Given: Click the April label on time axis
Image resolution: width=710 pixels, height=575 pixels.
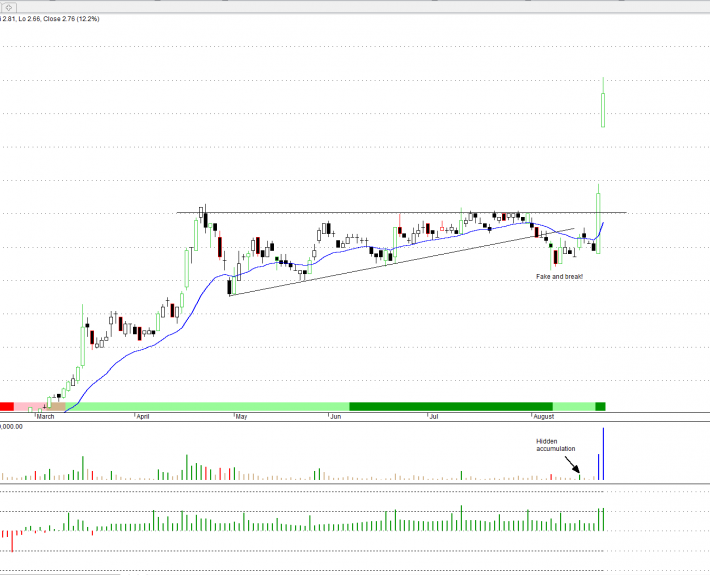Looking at the screenshot, I should pyautogui.click(x=143, y=415).
